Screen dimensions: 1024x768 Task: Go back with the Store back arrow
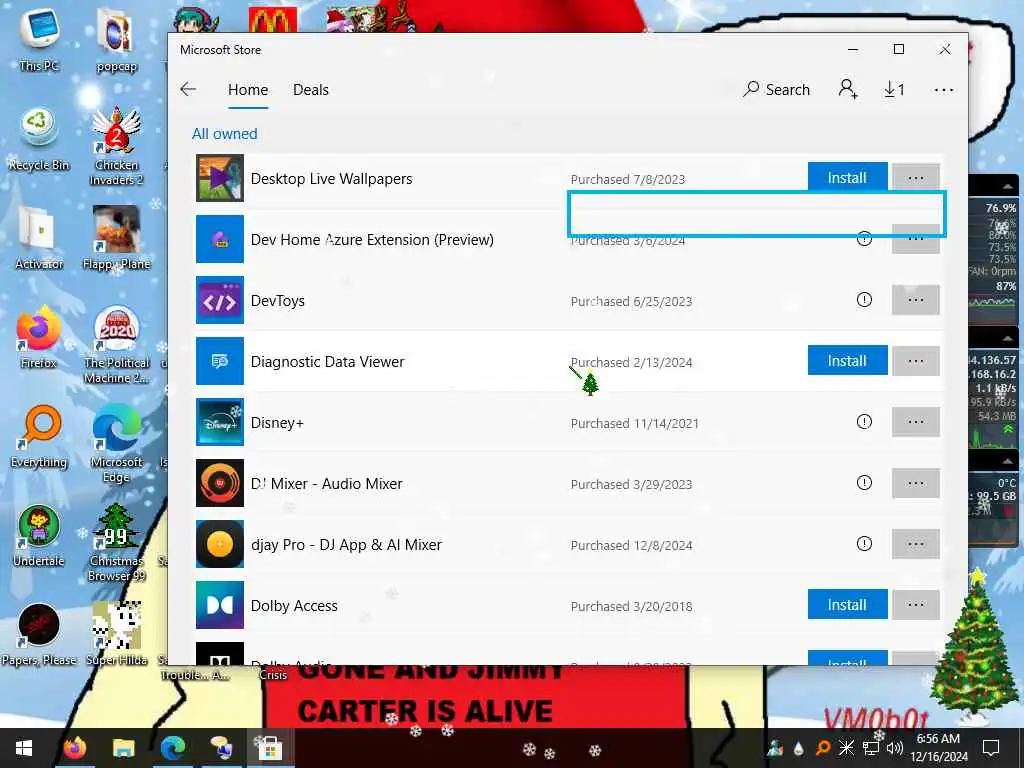click(188, 89)
